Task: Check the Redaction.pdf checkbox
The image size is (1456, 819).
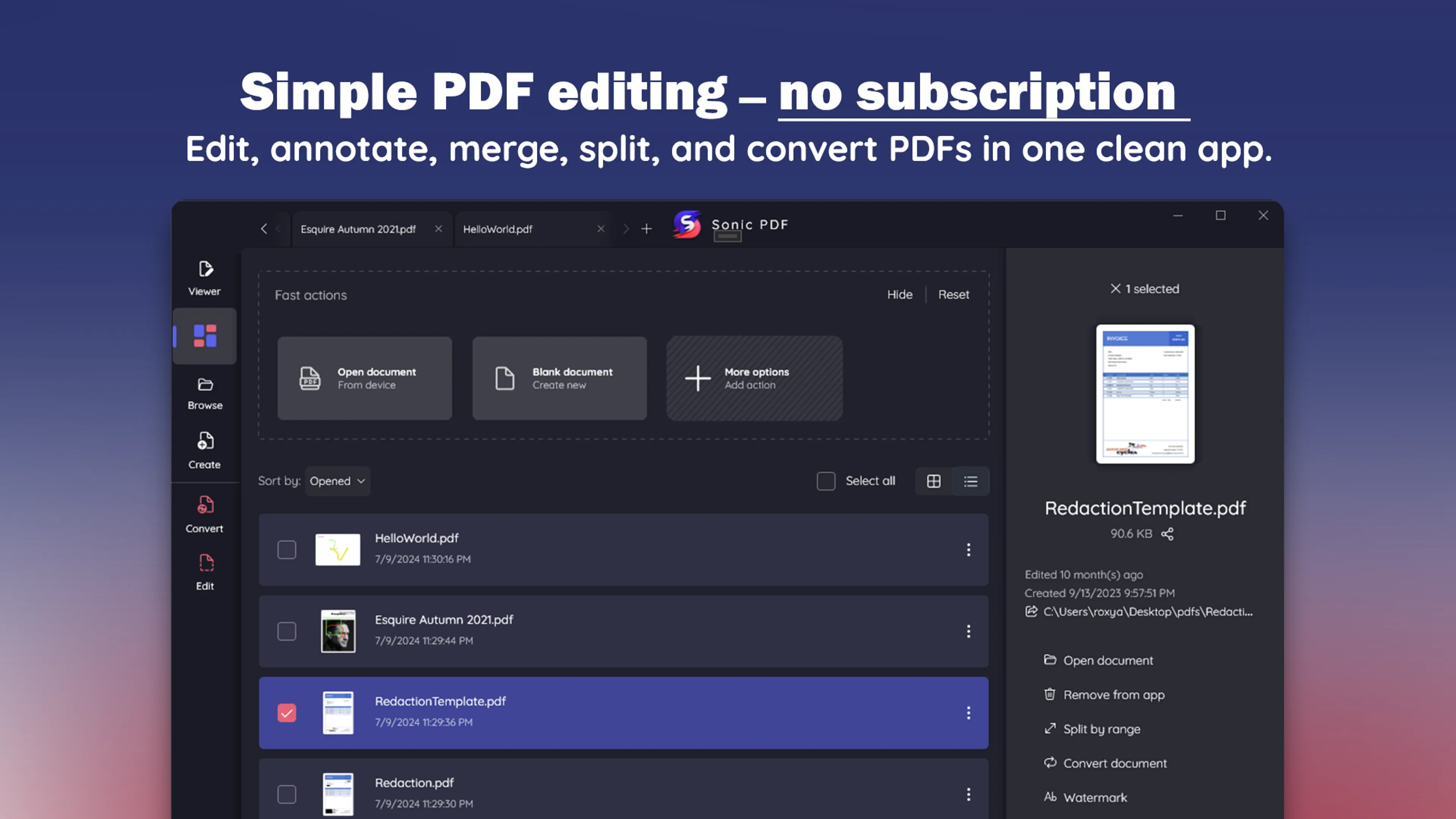Action: pyautogui.click(x=287, y=794)
